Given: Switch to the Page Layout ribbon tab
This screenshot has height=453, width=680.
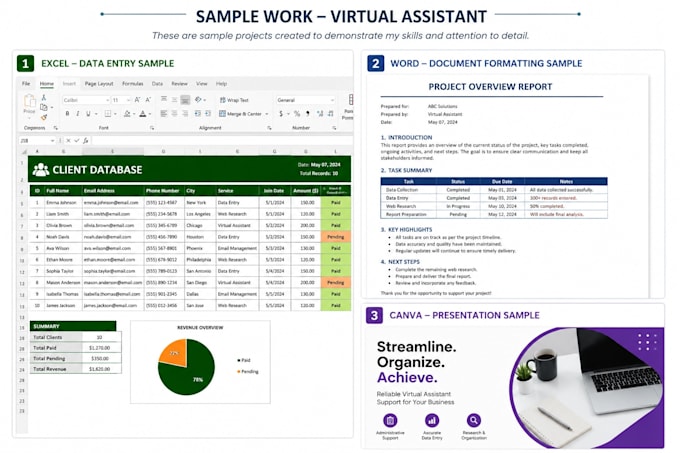Looking at the screenshot, I should point(99,84).
